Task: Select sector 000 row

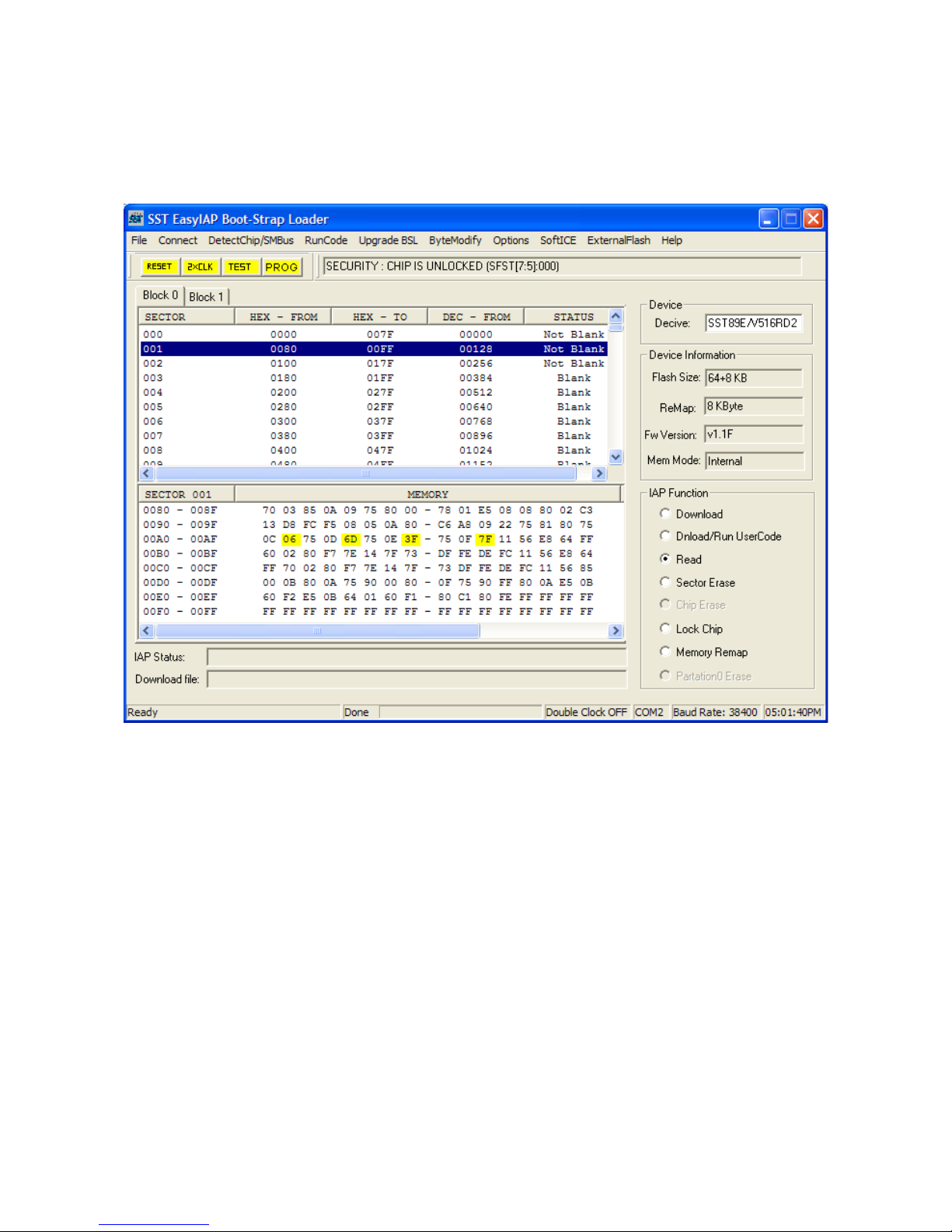Action: coord(374,334)
